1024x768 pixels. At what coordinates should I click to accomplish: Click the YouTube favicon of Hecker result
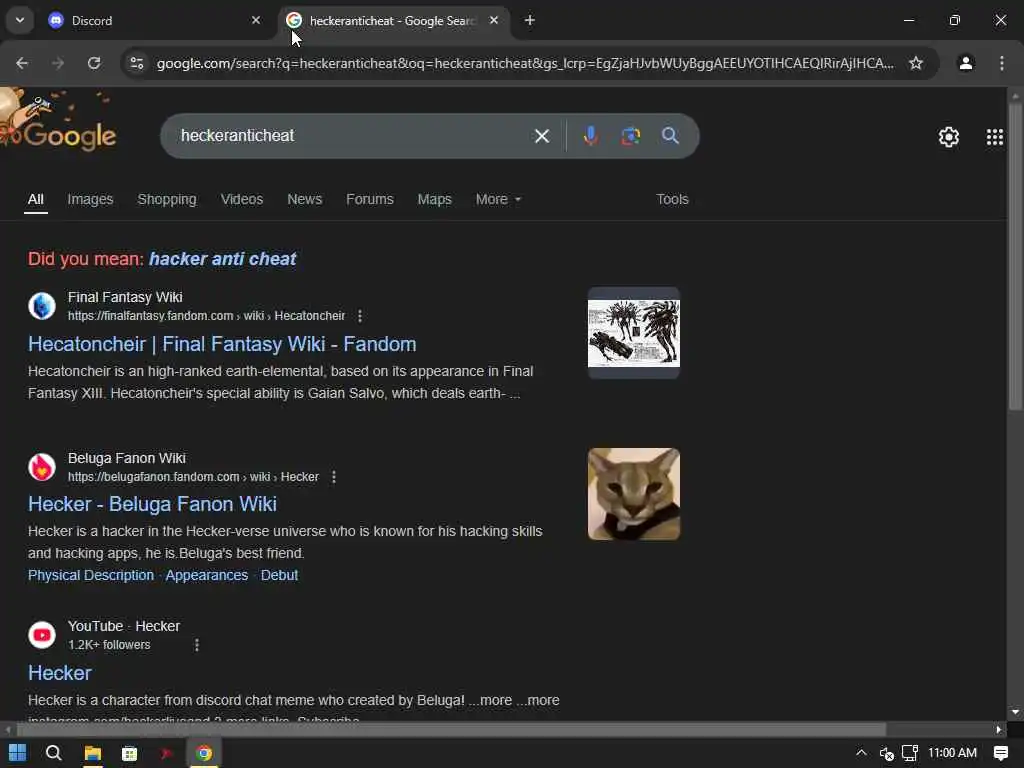42,635
